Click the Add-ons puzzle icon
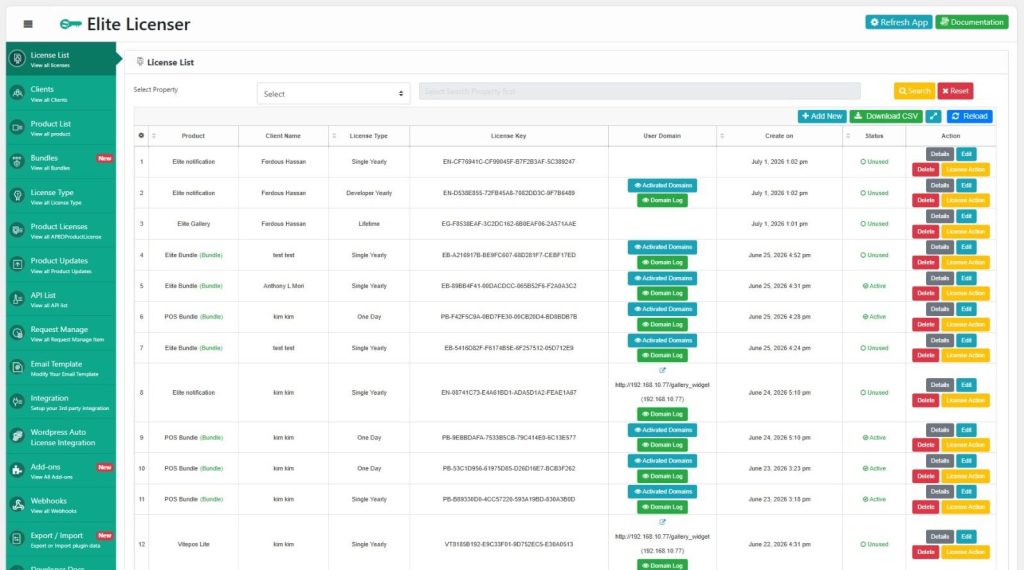 17,471
